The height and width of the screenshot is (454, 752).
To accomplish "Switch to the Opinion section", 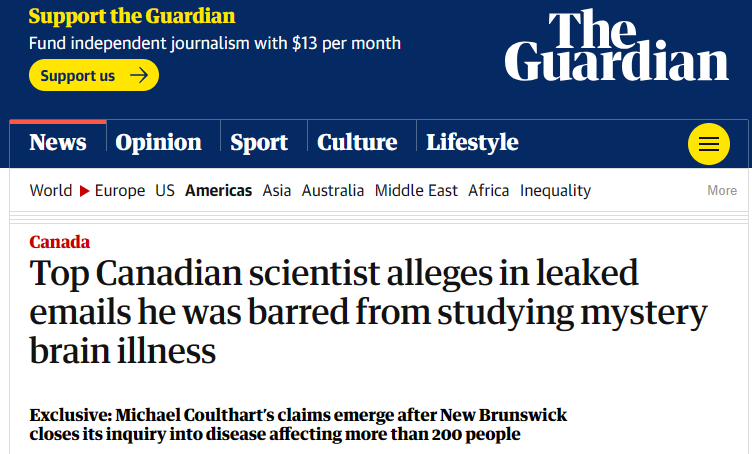I will tap(158, 142).
